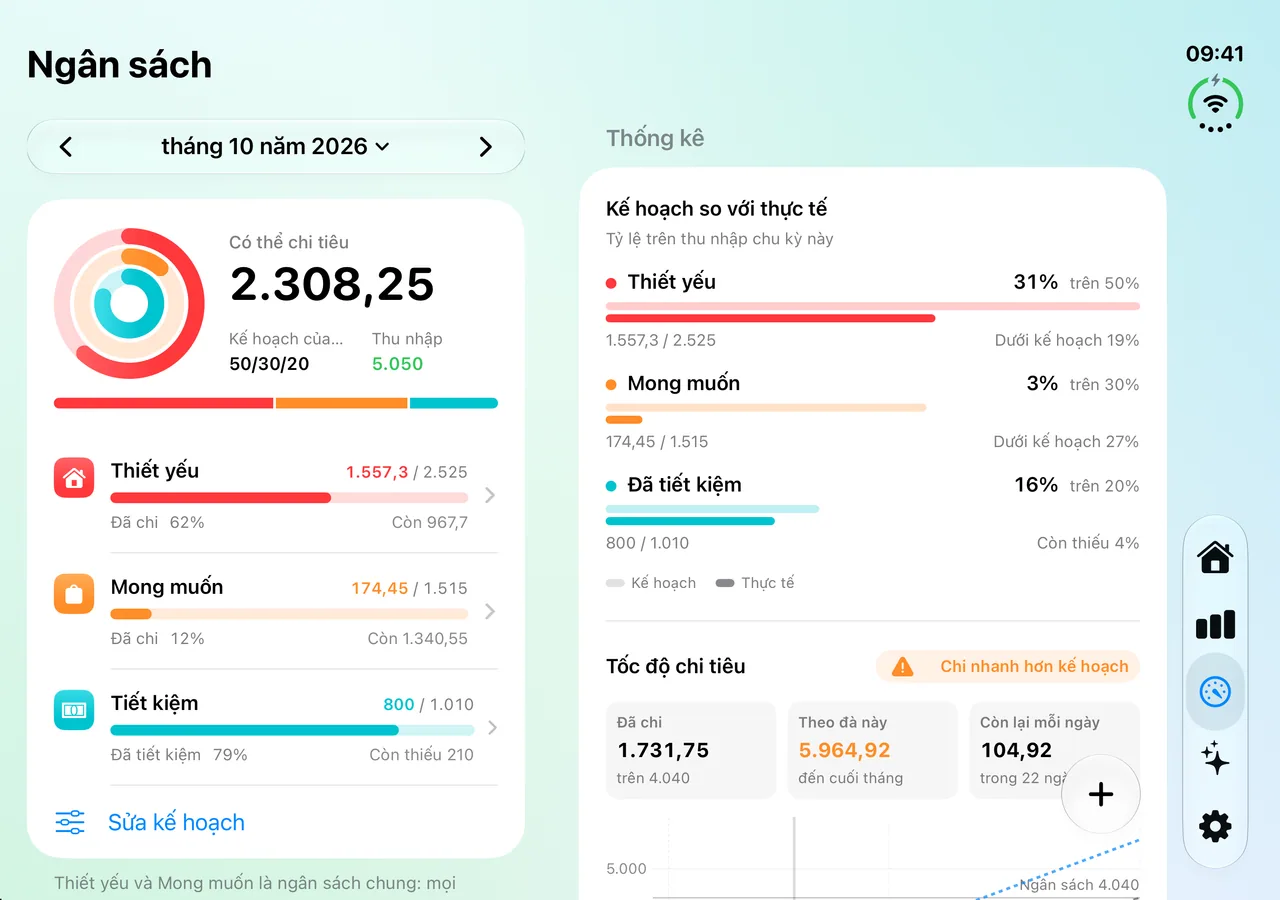Tap the sliders icon beside Sửa kế hoạch

pyautogui.click(x=70, y=823)
